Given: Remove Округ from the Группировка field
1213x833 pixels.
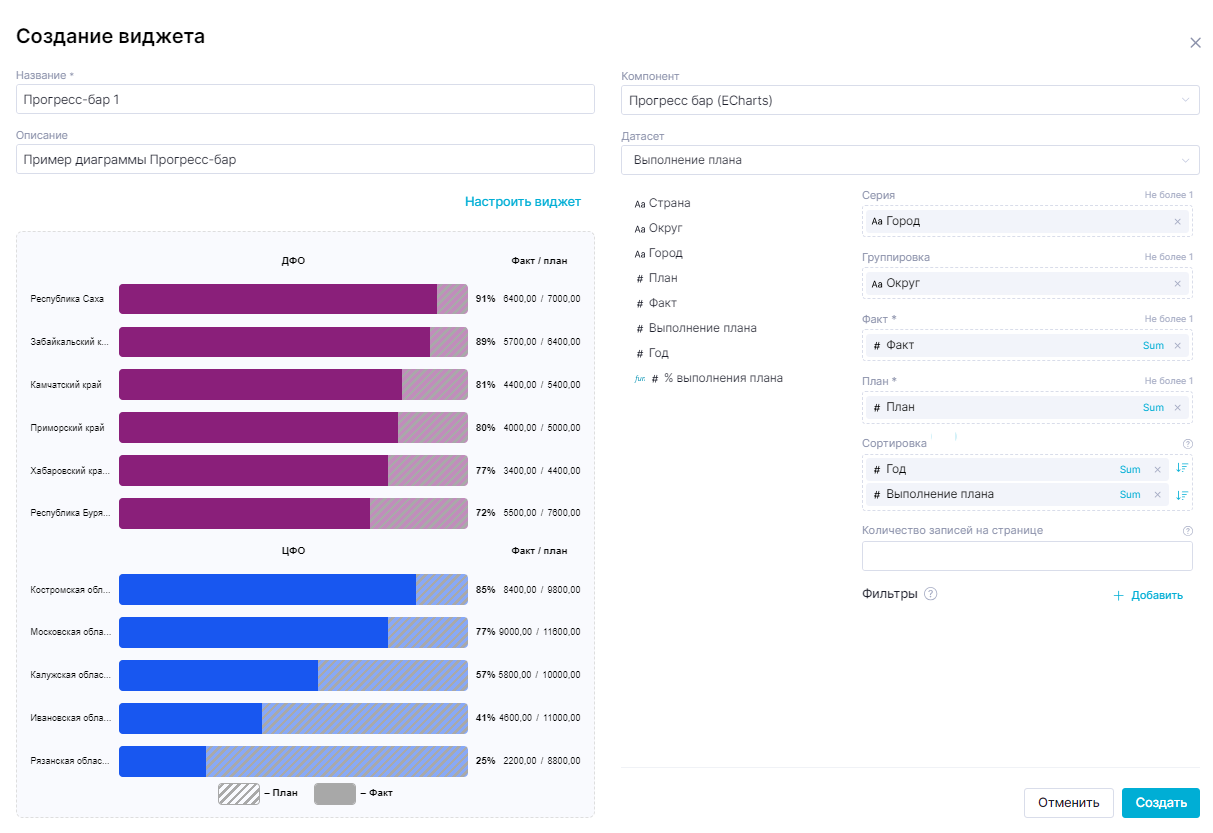Looking at the screenshot, I should tap(1177, 283).
